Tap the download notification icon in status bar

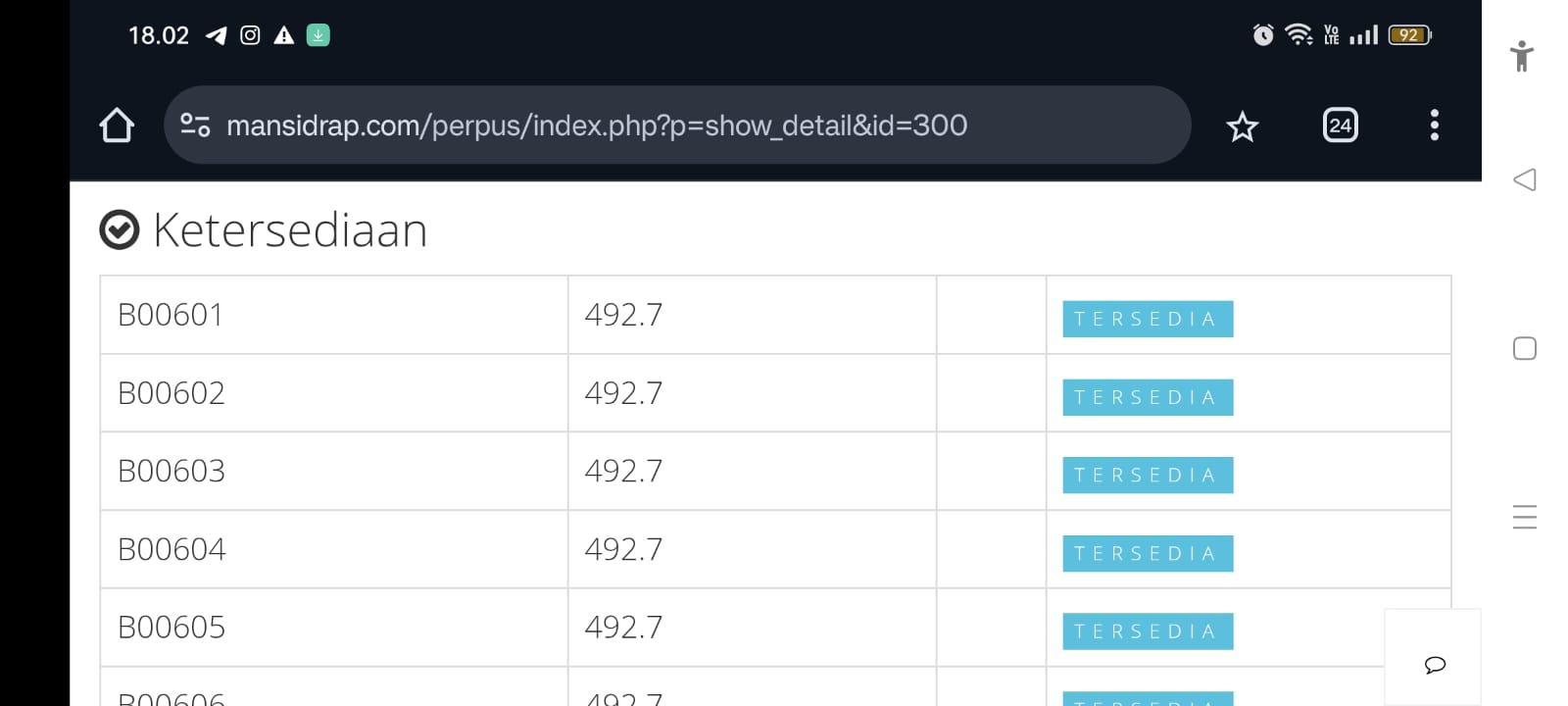pyautogui.click(x=318, y=35)
